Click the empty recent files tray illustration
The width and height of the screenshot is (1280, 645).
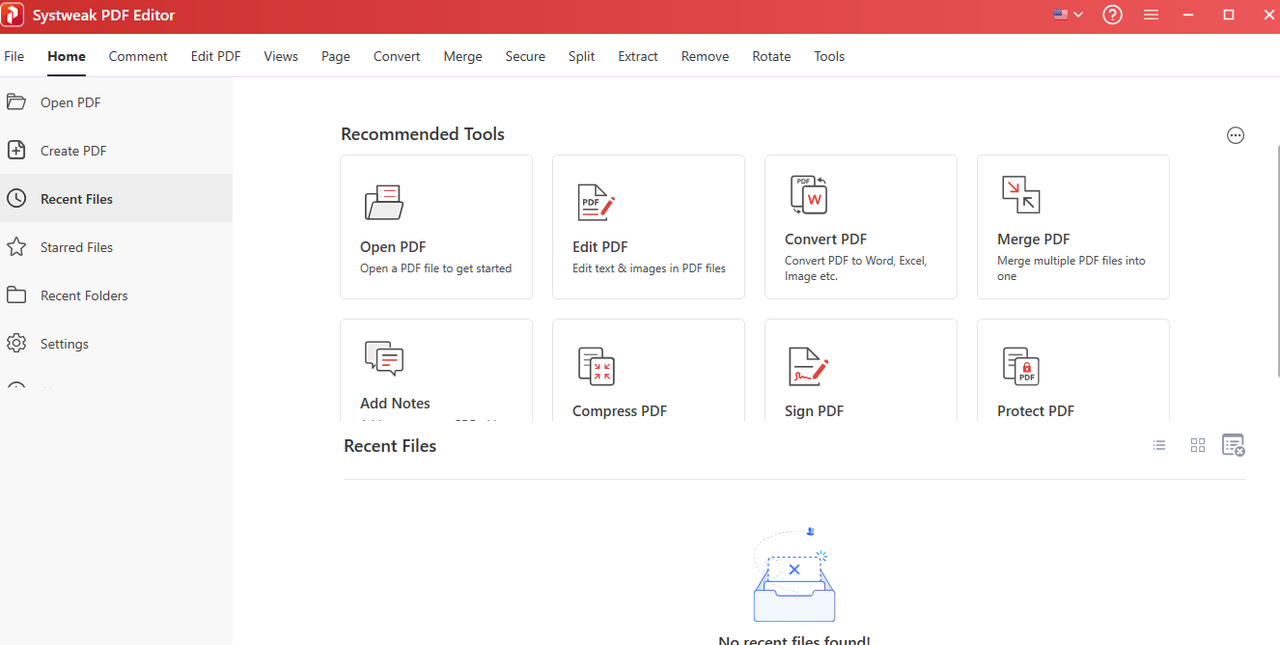point(794,576)
